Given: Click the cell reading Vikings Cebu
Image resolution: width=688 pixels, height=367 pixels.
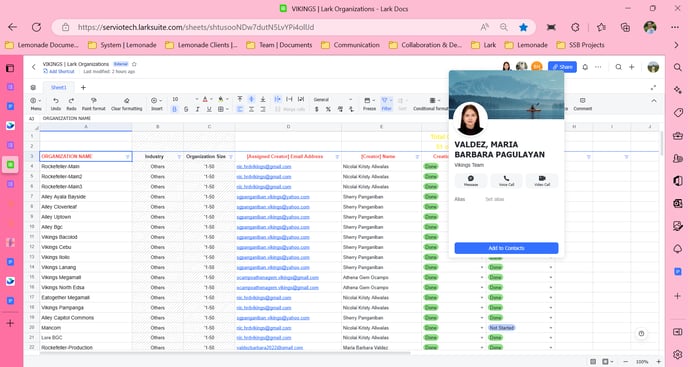Looking at the screenshot, I should [x=86, y=247].
